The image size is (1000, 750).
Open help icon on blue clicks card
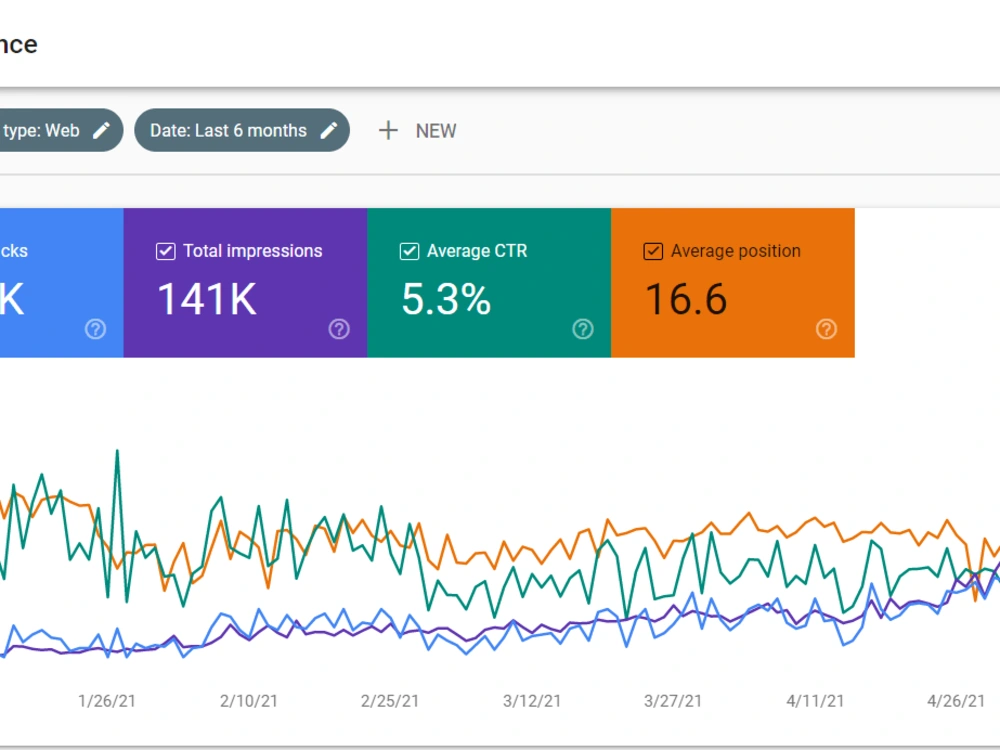tap(95, 329)
